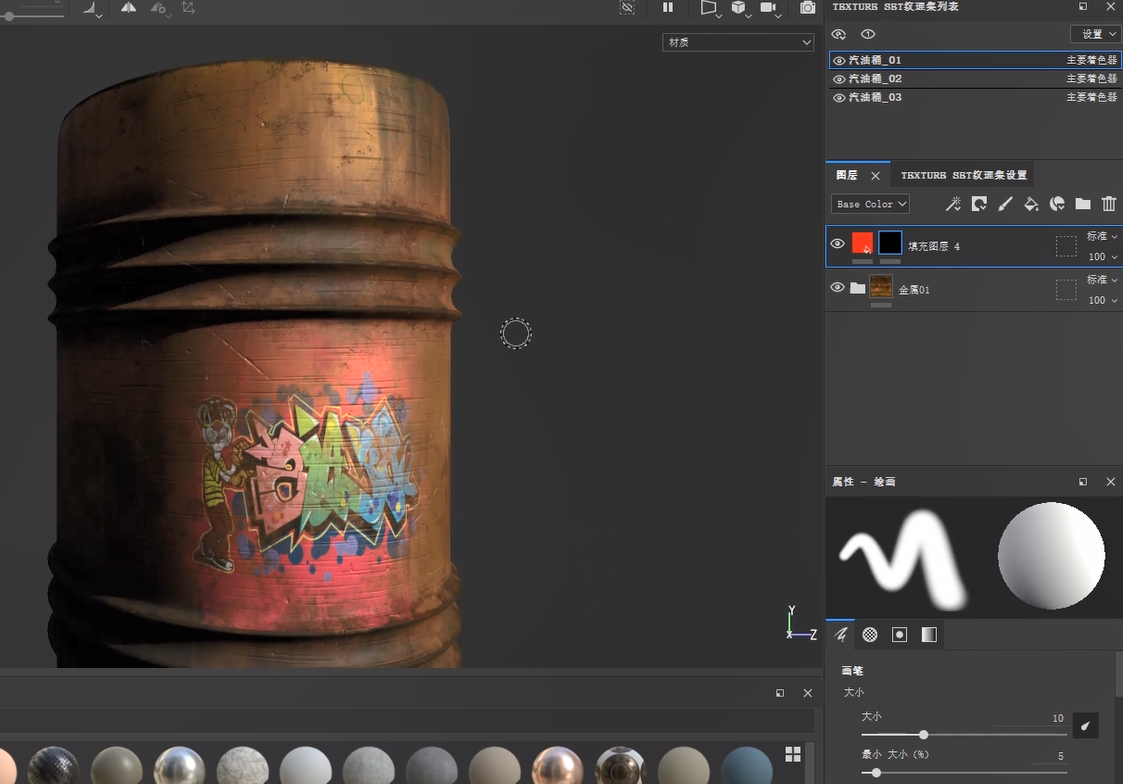Viewport: 1123px width, 784px height.
Task: Pause rendering with the pause button
Action: (x=668, y=8)
